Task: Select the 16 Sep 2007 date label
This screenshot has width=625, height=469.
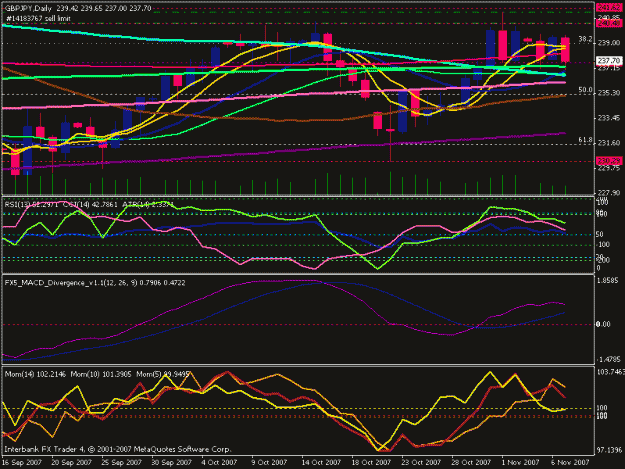Action: pos(22,462)
